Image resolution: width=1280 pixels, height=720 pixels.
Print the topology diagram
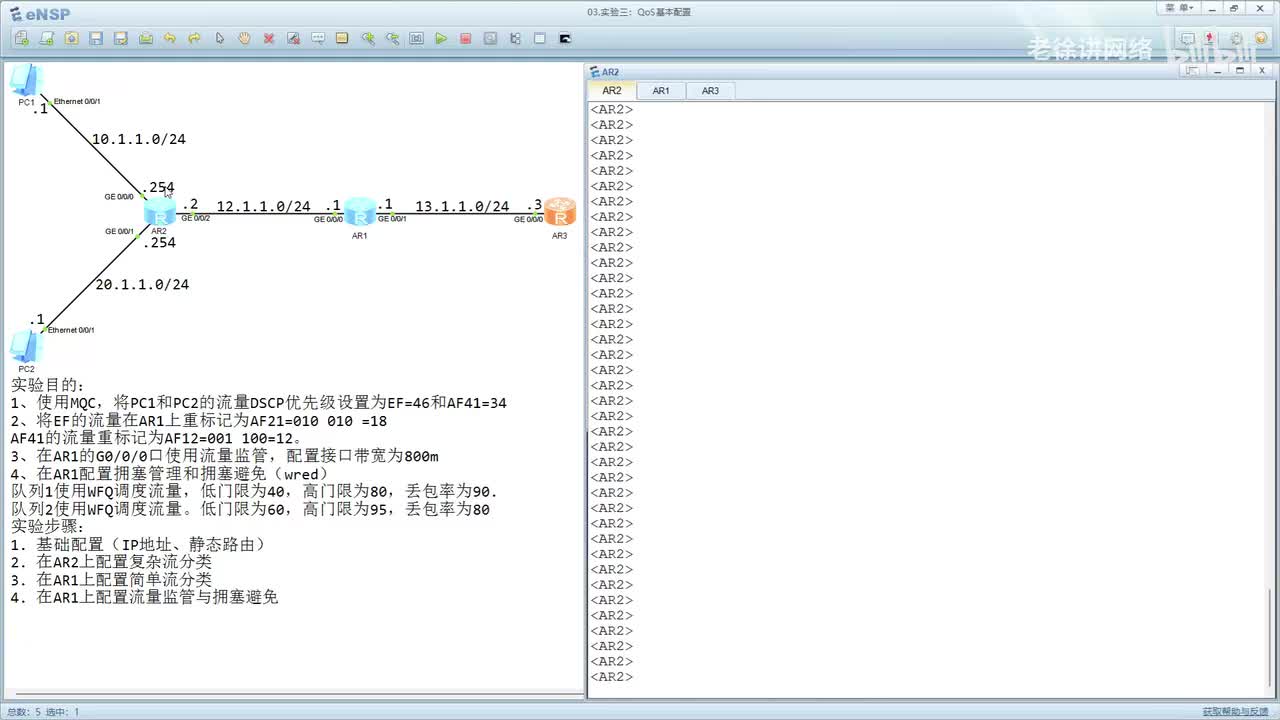[146, 39]
